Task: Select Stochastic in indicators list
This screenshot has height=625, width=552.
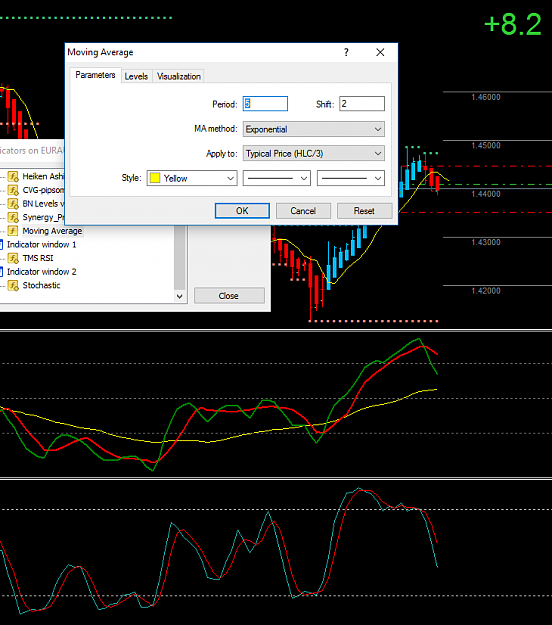Action: (41, 285)
